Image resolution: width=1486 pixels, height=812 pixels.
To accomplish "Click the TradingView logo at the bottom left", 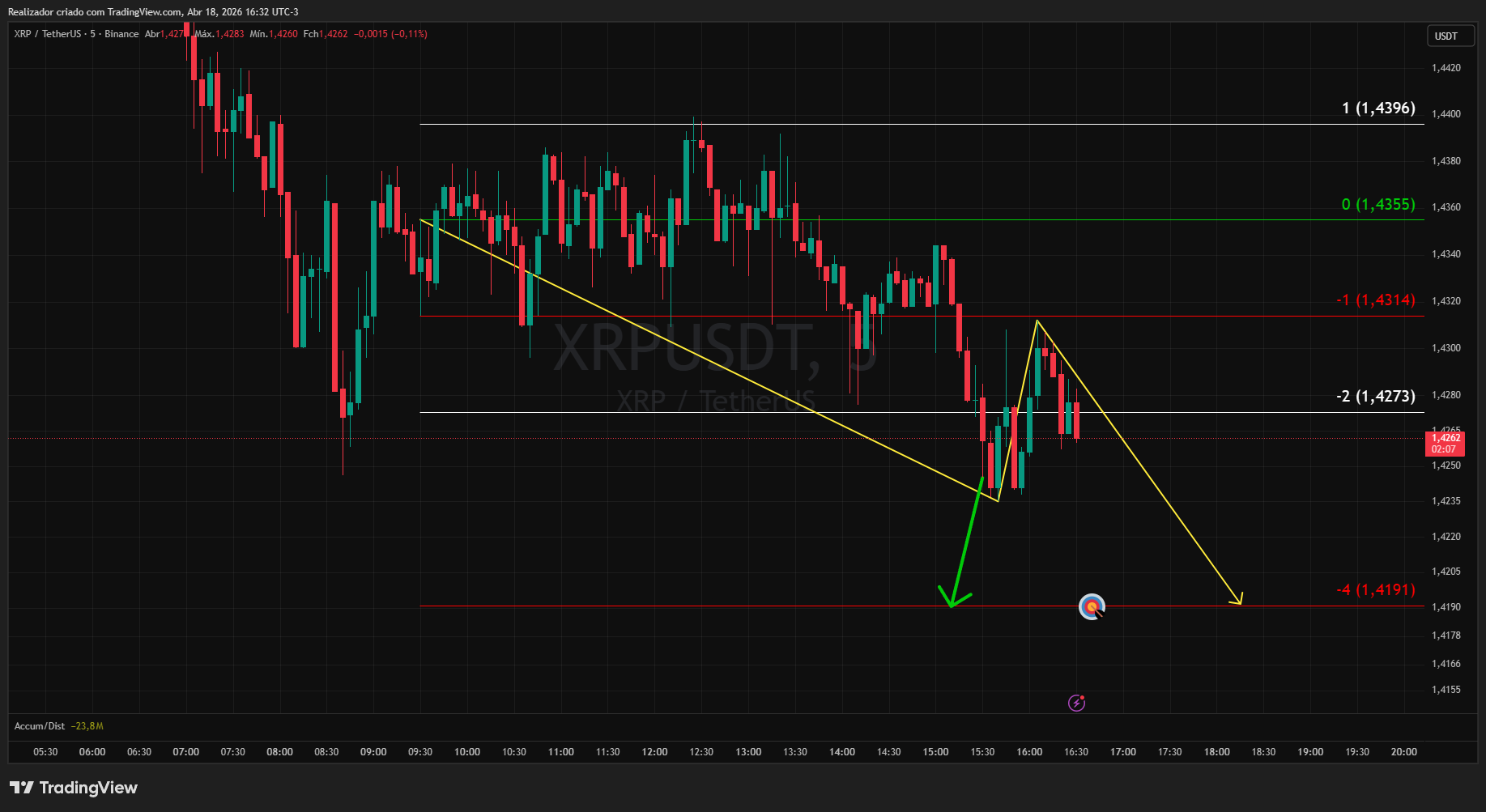I will (x=74, y=788).
